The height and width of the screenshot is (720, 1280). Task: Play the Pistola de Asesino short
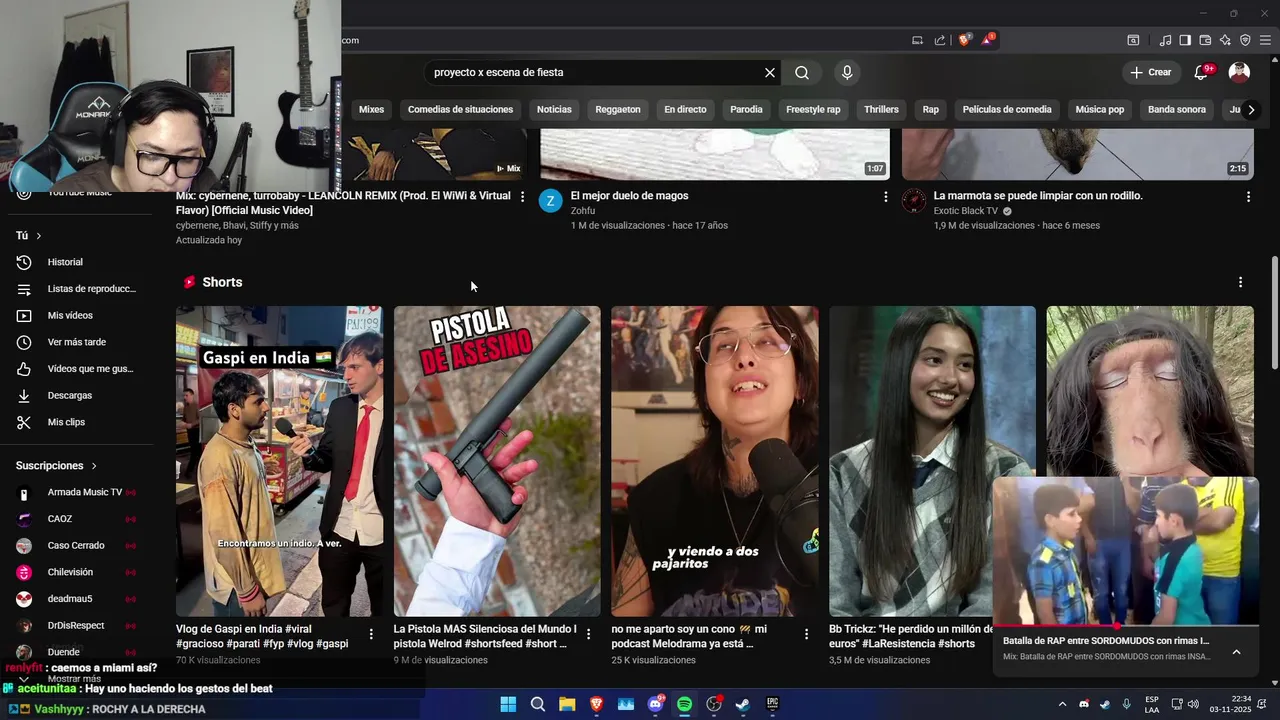[497, 461]
